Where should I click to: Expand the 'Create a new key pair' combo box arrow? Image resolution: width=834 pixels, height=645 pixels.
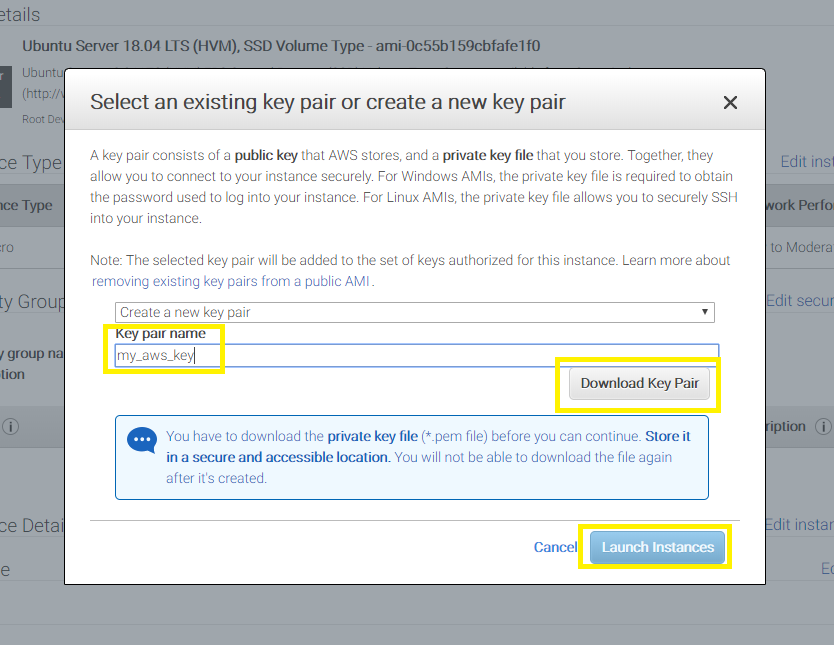706,312
